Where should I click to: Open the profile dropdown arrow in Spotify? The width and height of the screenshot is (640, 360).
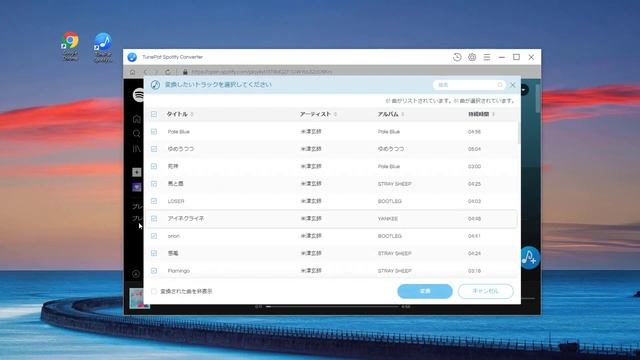pyautogui.click(x=524, y=90)
